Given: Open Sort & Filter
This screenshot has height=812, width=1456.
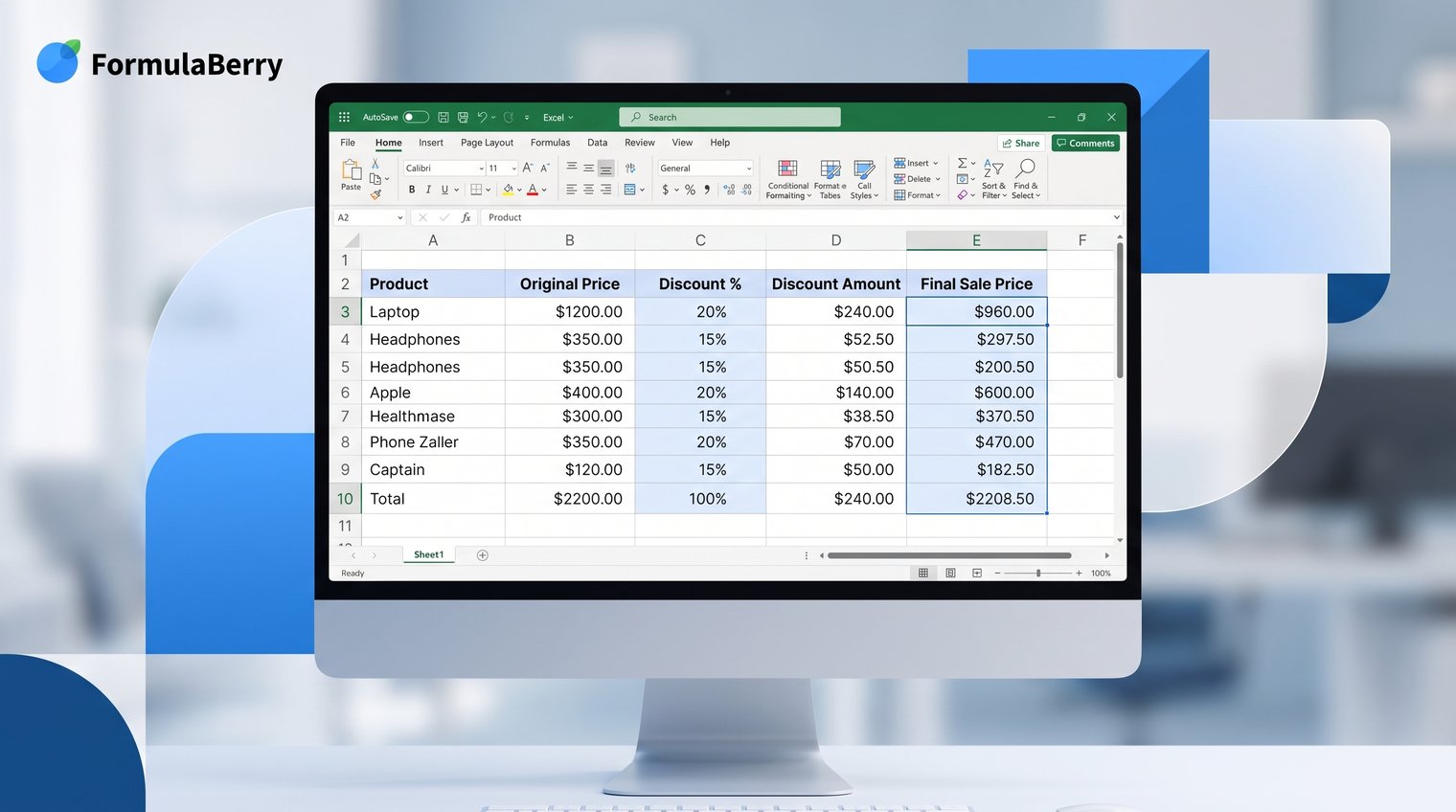Looking at the screenshot, I should tap(993, 179).
